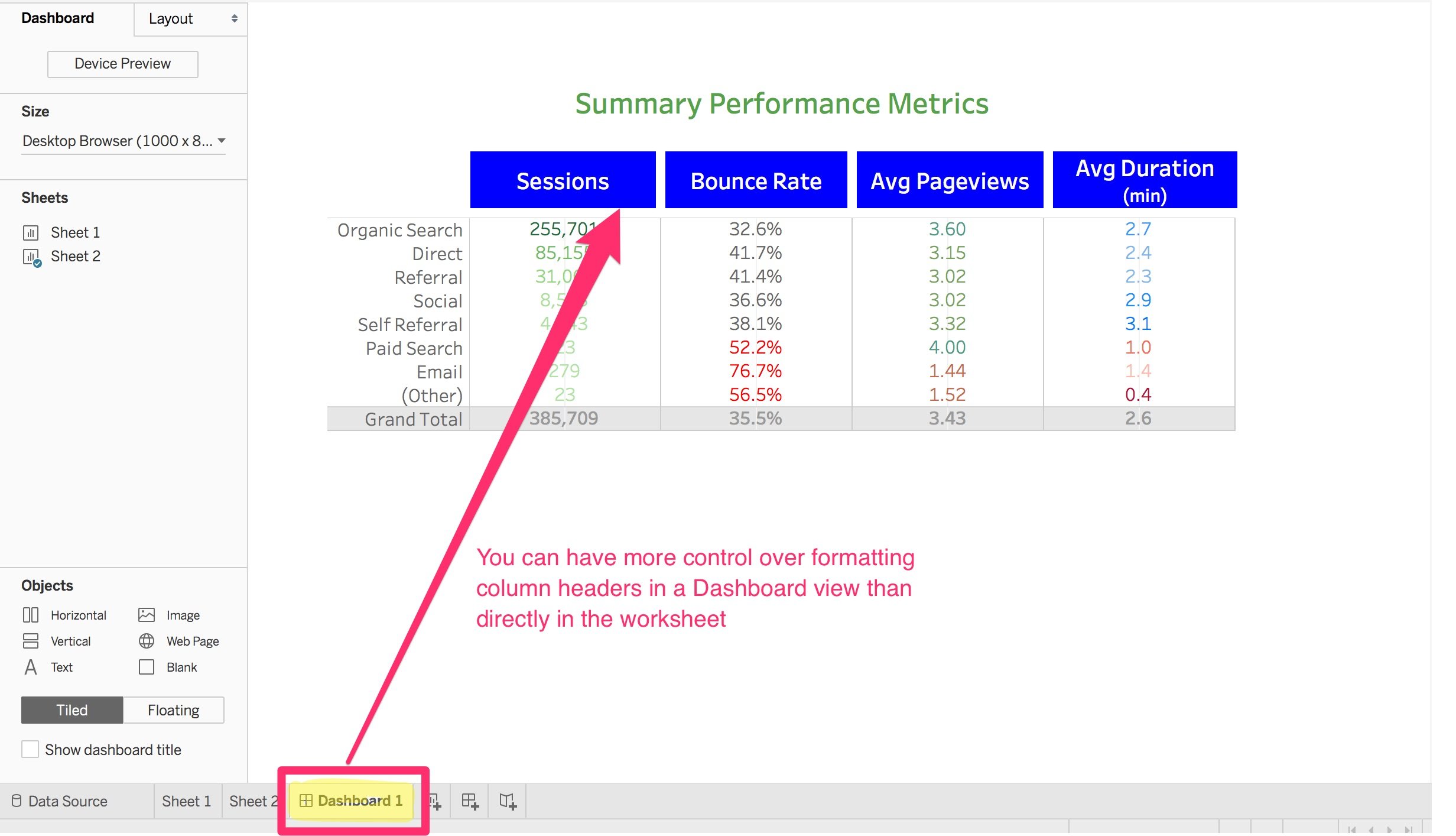Select Tiled layout mode
This screenshot has height=836, width=1456.
coord(71,709)
